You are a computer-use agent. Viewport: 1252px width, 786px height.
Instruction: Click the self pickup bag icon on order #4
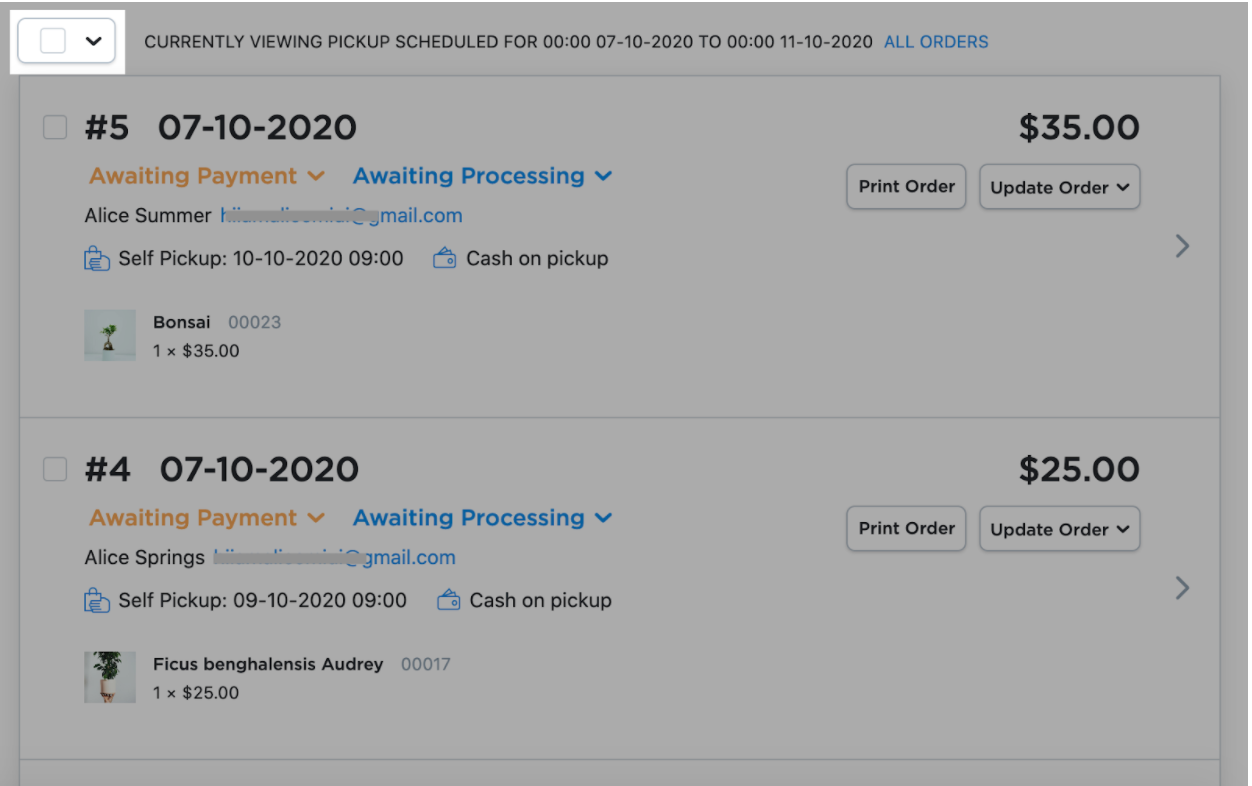pos(97,601)
